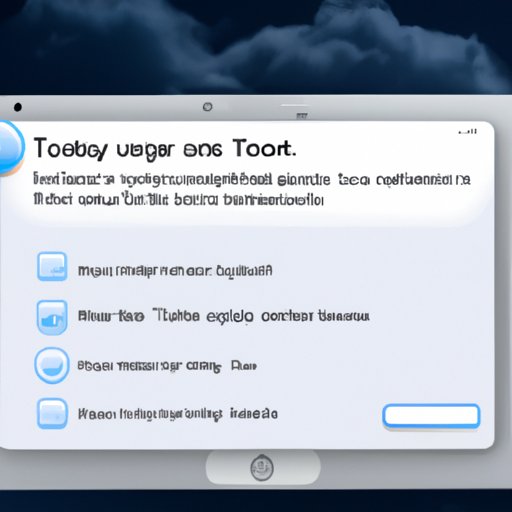Select the bar-graph icon in the second list row

pos(52,317)
